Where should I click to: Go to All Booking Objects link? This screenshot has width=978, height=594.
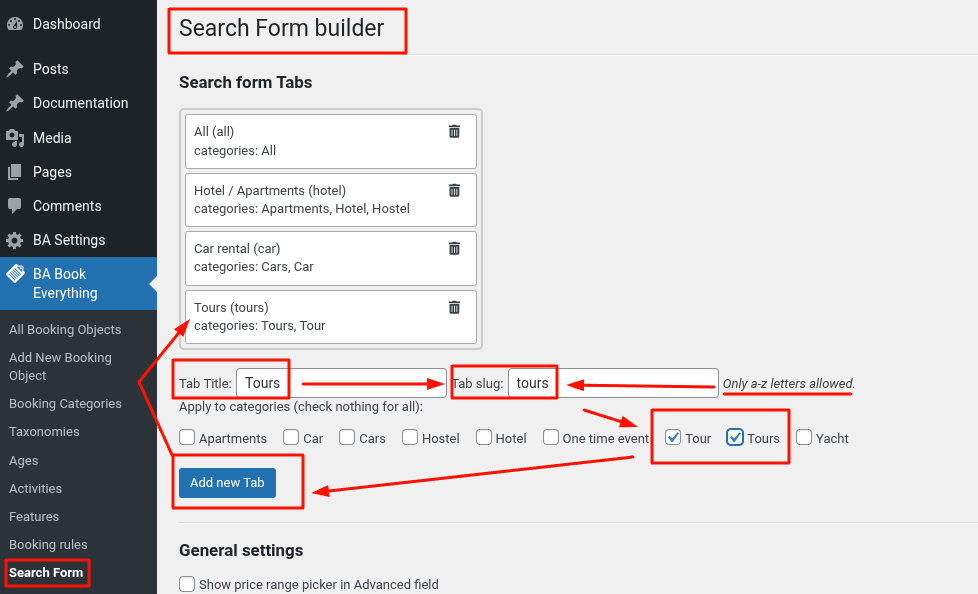point(65,330)
